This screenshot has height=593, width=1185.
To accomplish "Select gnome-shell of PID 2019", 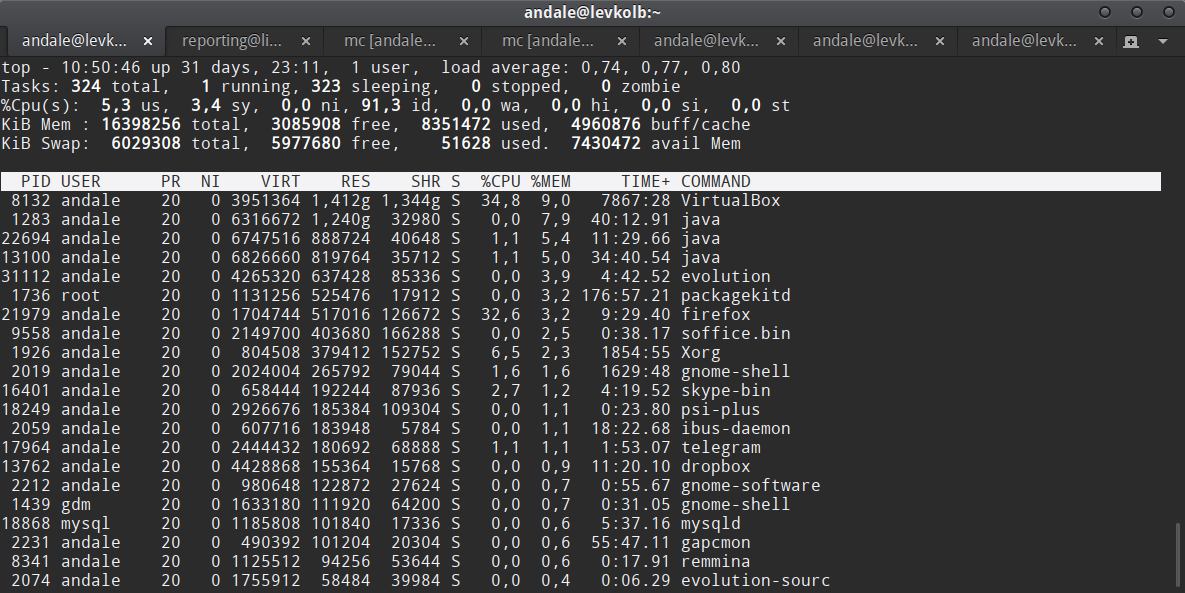I will (x=735, y=371).
